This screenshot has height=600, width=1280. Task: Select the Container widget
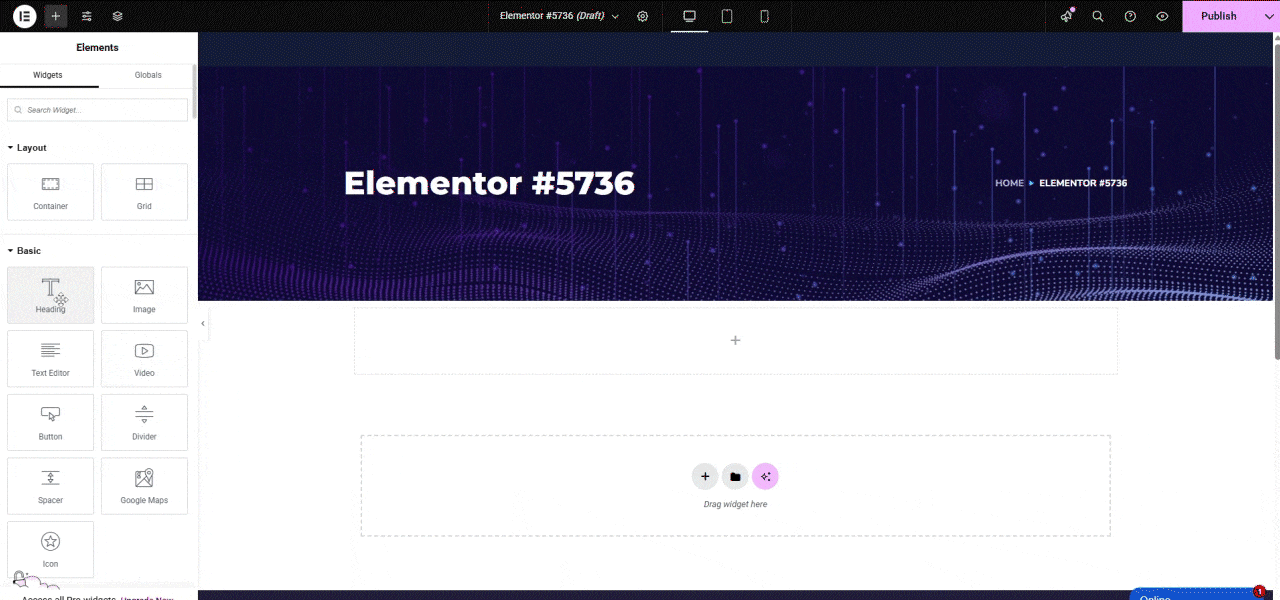(50, 192)
